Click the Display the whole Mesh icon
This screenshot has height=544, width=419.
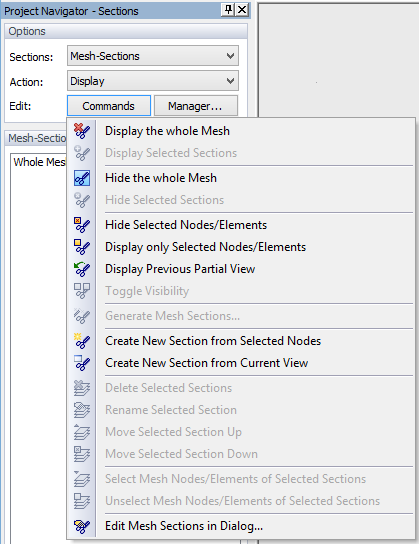pos(82,131)
